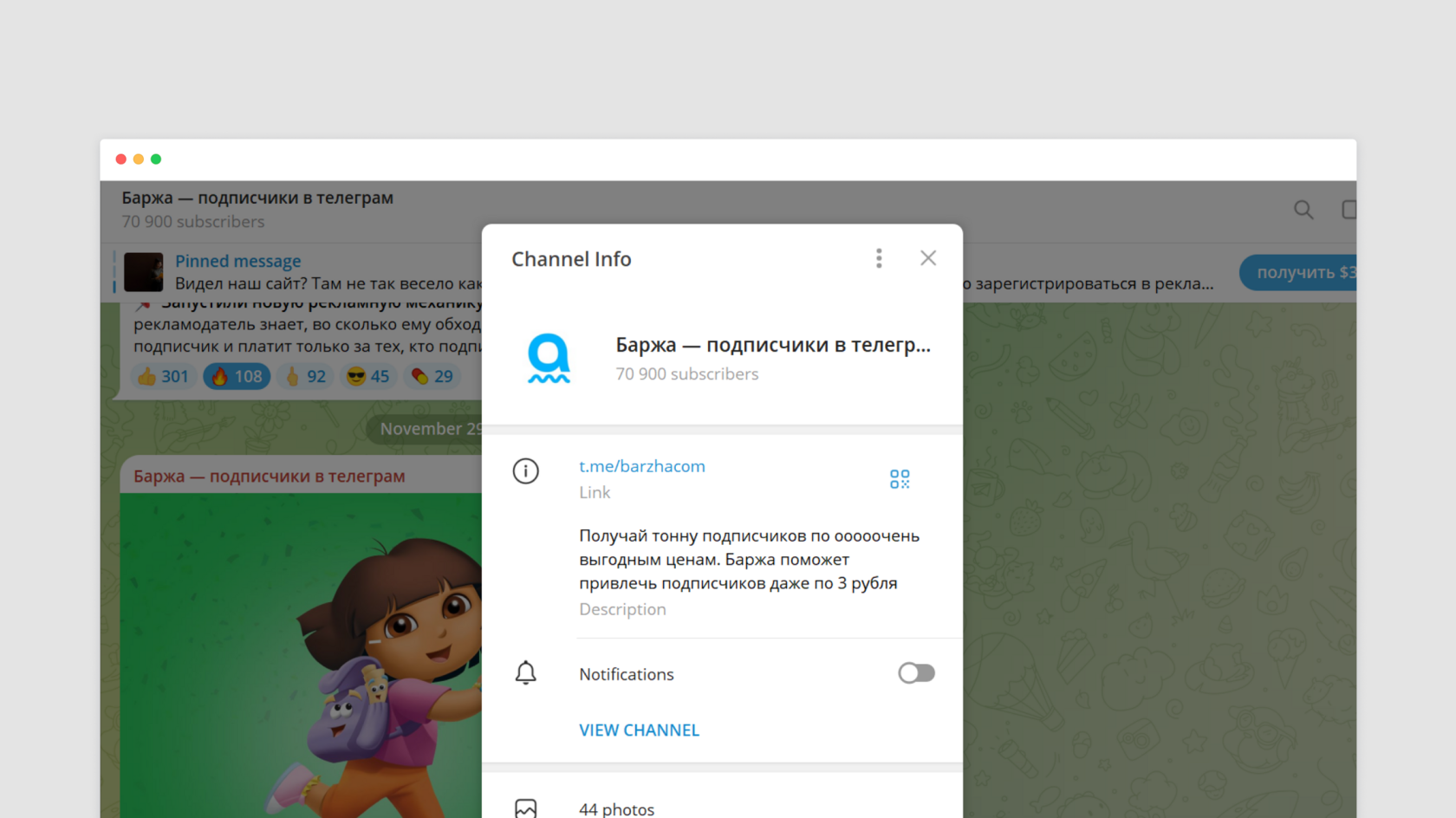Click '70 900 subscribers' in the chat header

coord(193,222)
